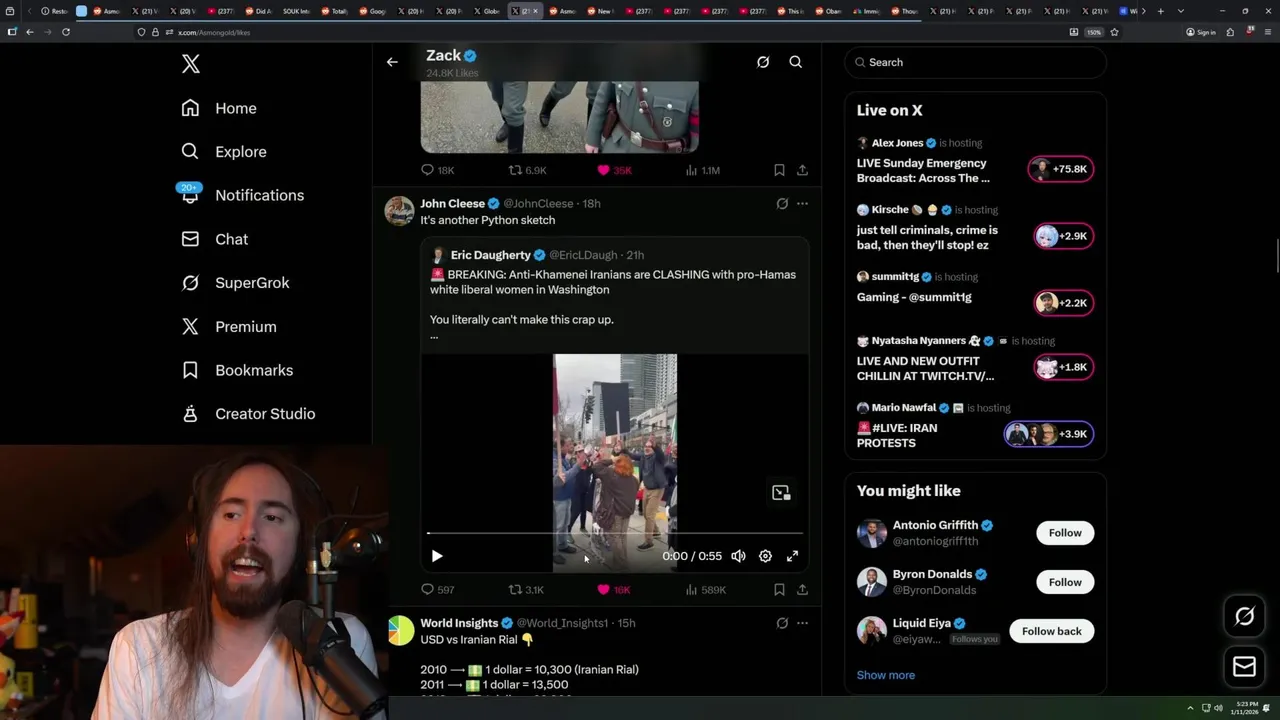The height and width of the screenshot is (720, 1280).
Task: View analytics of post with 589K views
Action: (705, 590)
